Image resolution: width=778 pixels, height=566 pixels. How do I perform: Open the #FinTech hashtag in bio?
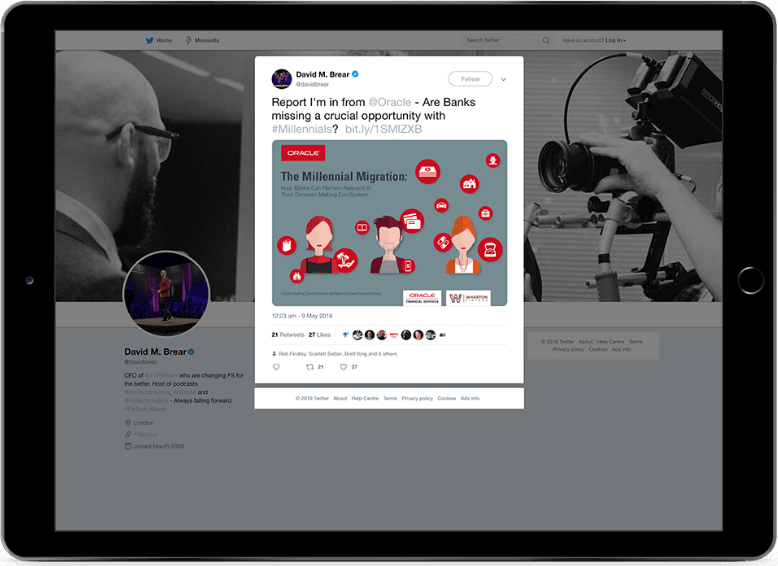136,409
